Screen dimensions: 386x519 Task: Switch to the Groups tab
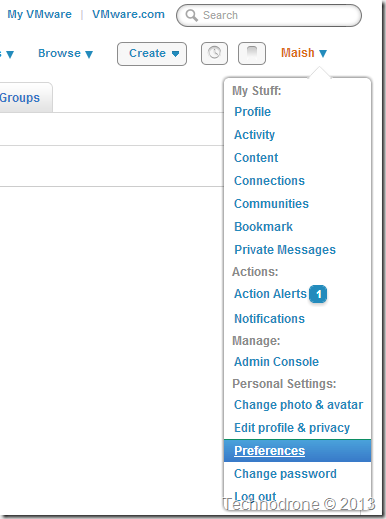20,98
